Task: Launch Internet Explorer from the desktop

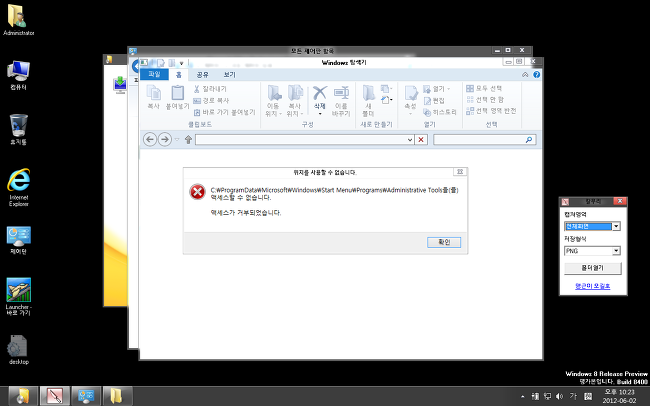Action: [19, 187]
